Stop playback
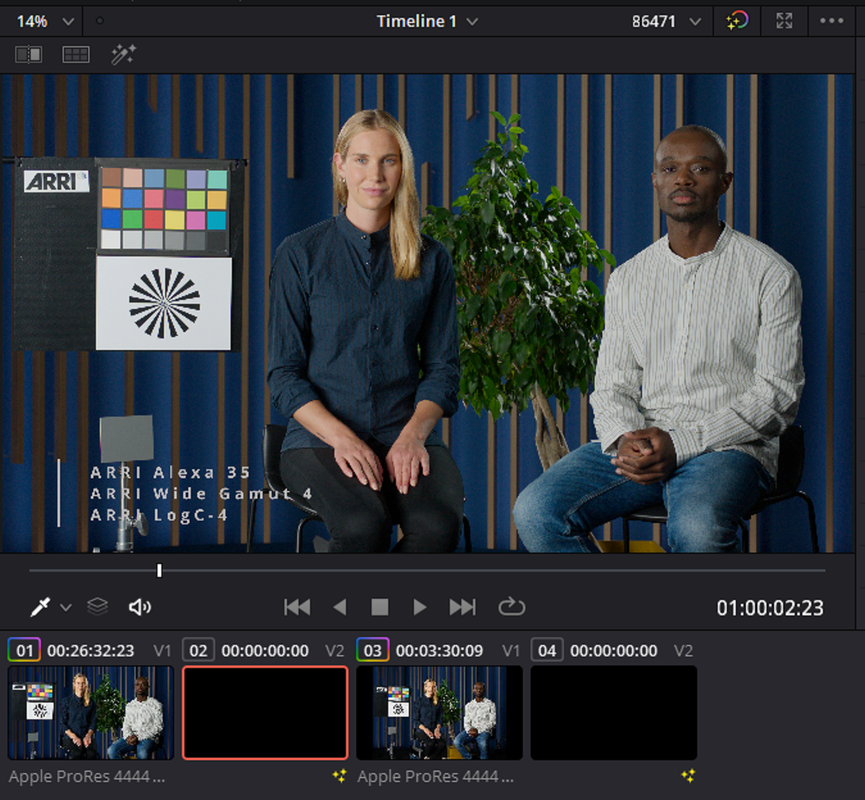 pyautogui.click(x=380, y=607)
